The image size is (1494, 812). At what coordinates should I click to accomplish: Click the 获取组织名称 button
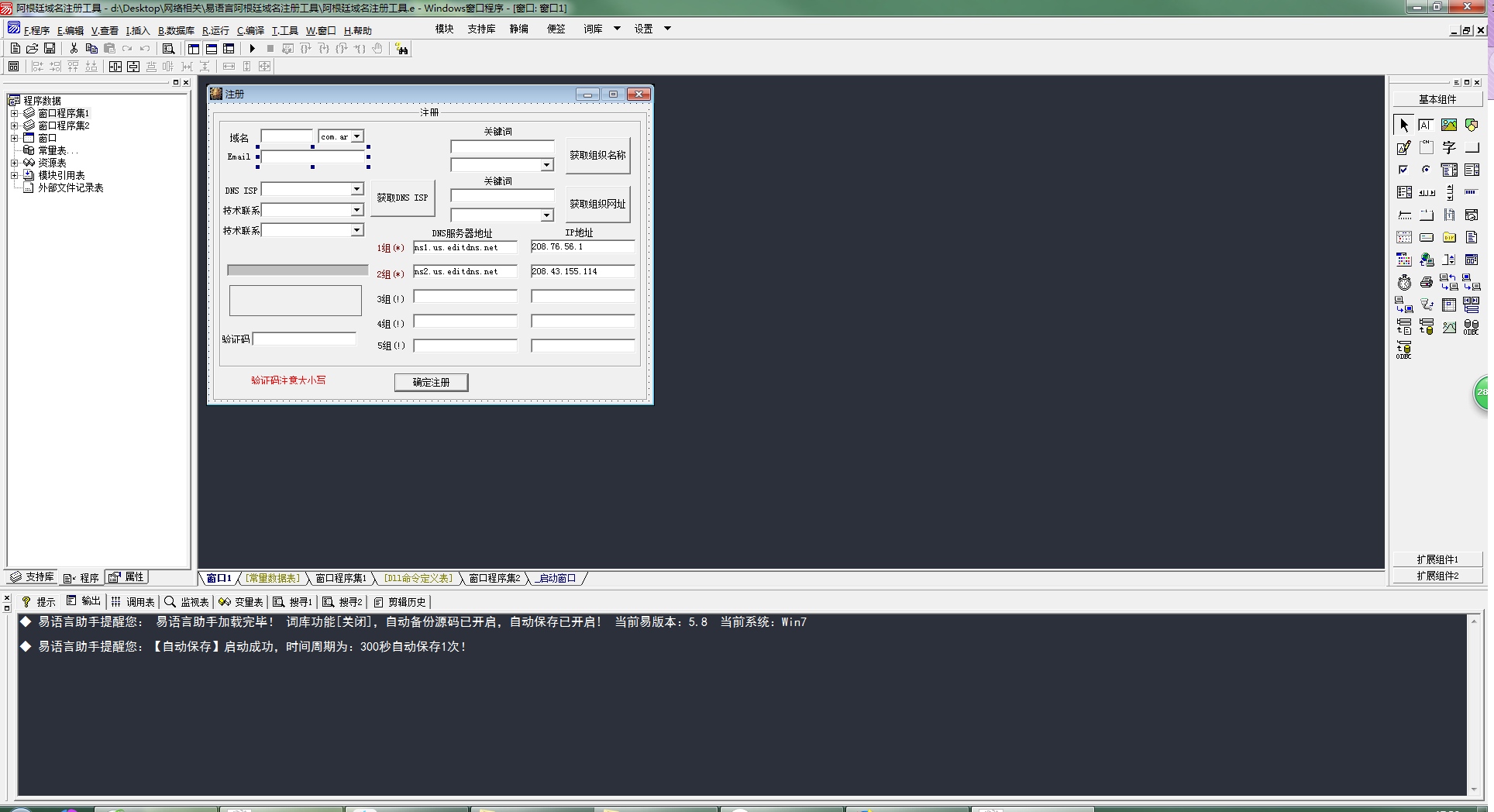pos(597,155)
